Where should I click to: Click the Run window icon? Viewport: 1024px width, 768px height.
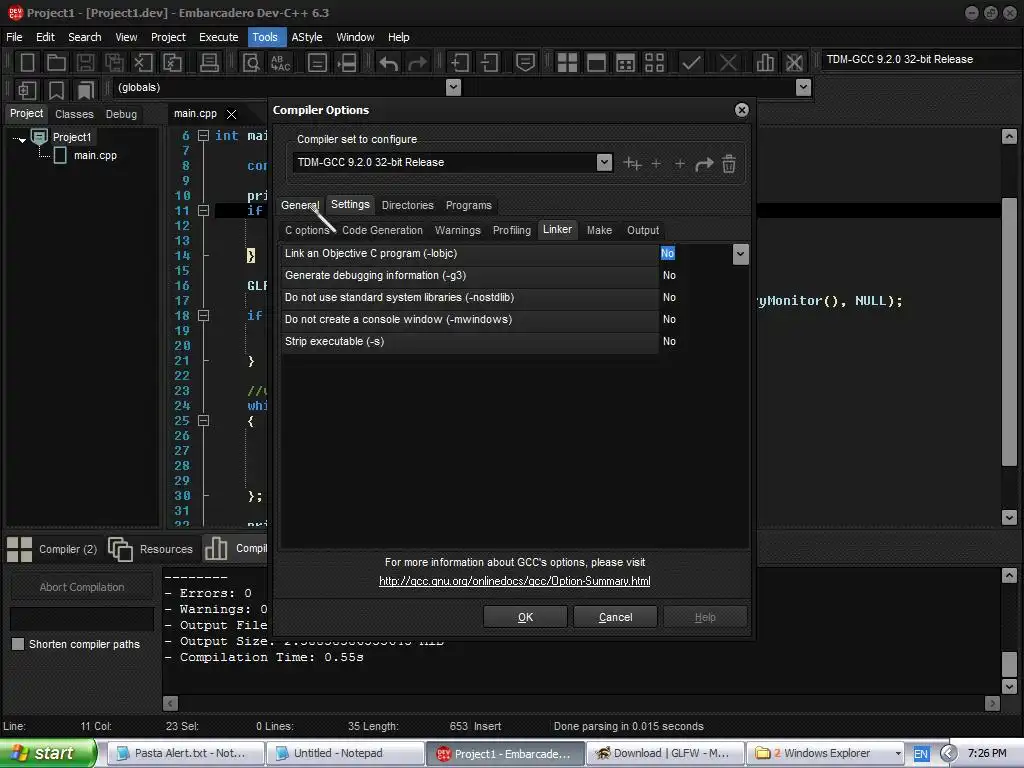point(596,63)
